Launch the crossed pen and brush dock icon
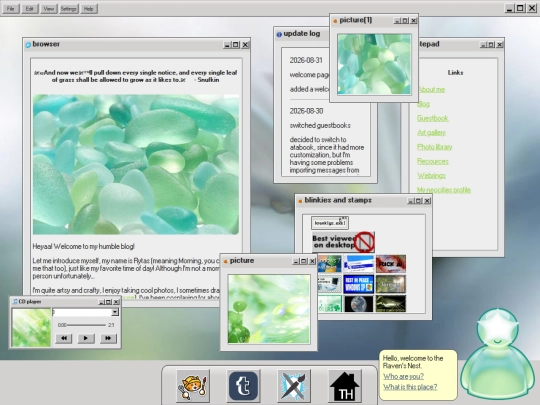The width and height of the screenshot is (540, 405). [294, 386]
